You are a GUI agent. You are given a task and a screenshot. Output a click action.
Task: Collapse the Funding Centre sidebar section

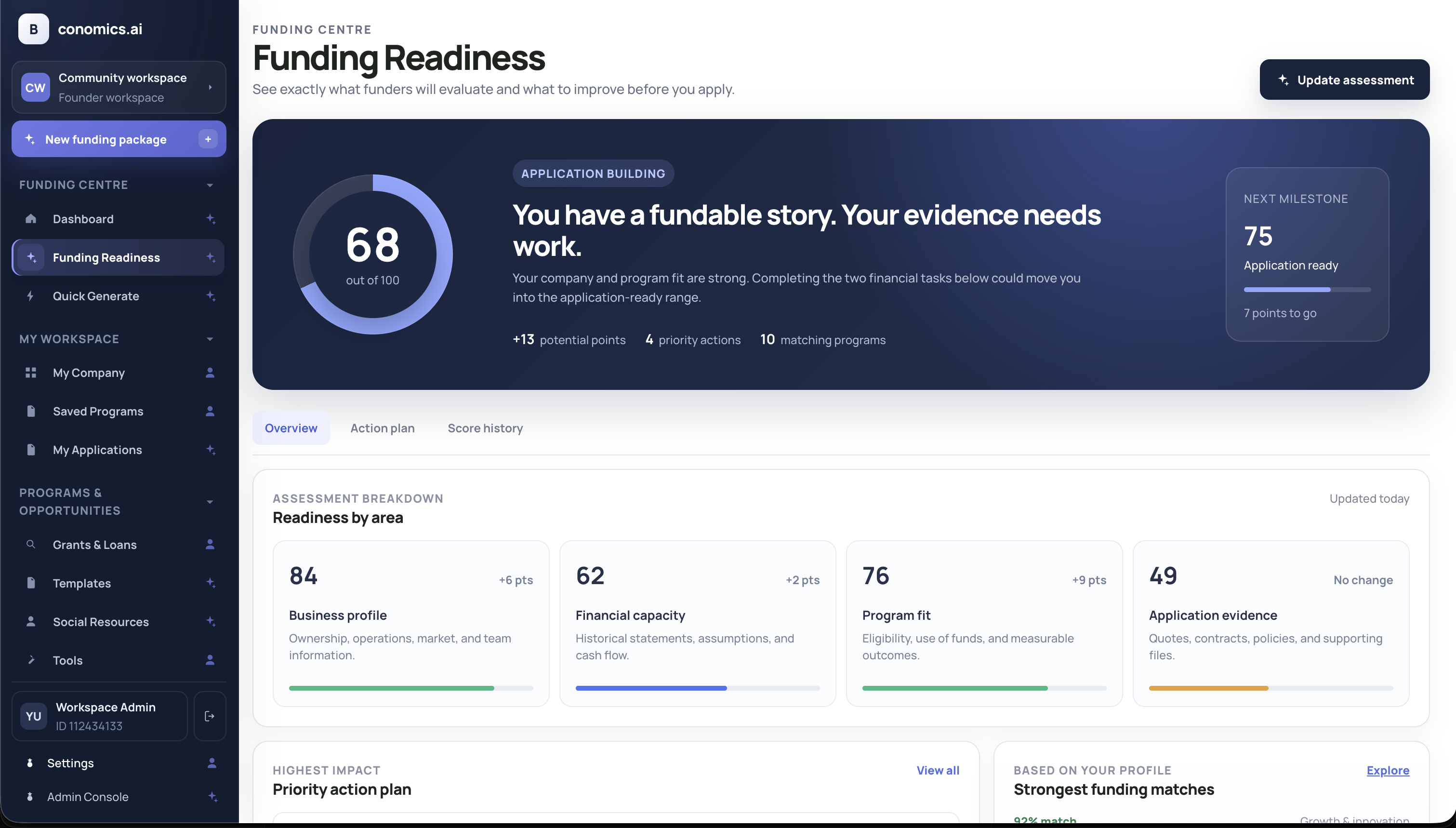tap(210, 185)
